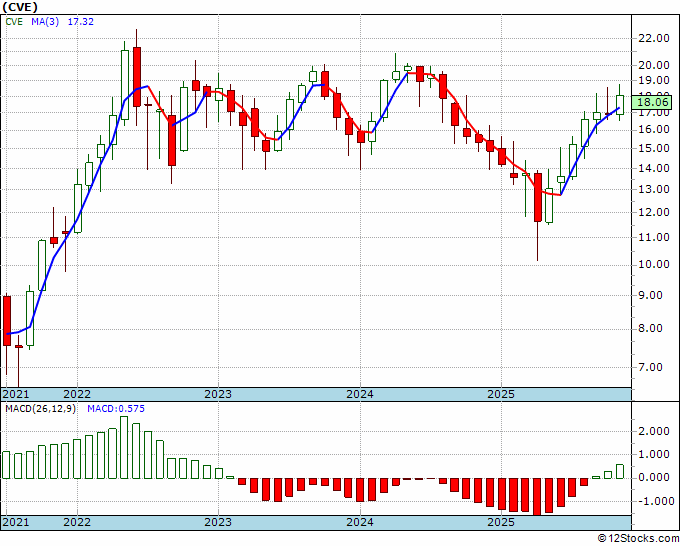This screenshot has height=546, width=680.
Task: Click 2022 on the price chart axis
Action: (x=77, y=394)
